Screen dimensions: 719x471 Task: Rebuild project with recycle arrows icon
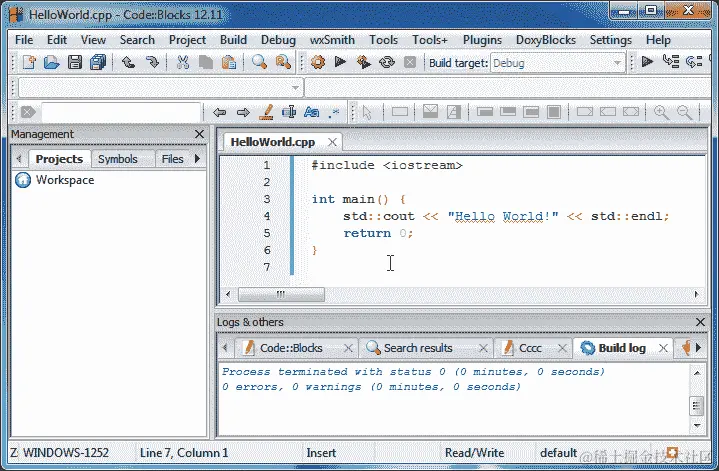387,62
